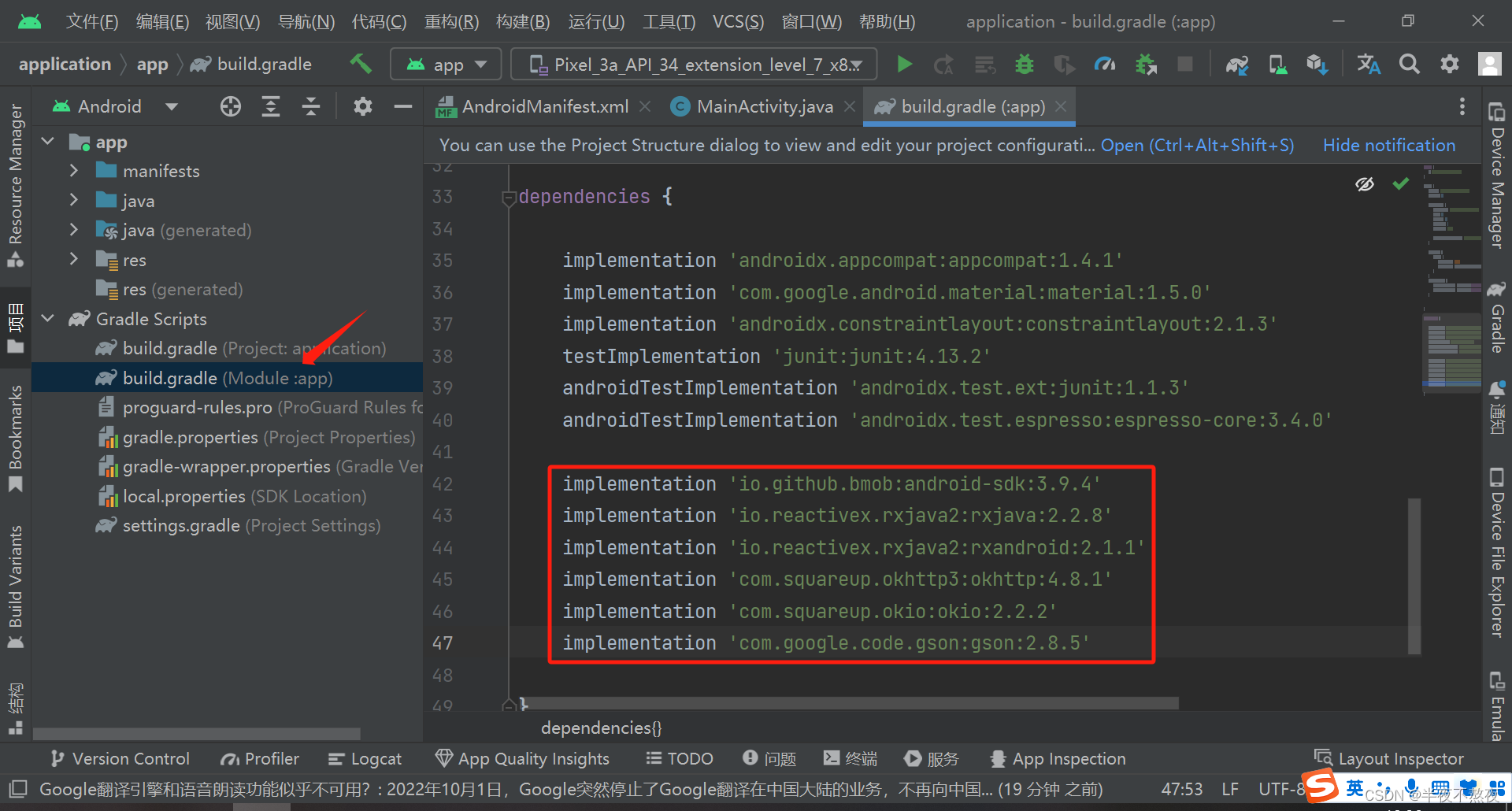This screenshot has height=811, width=1512.
Task: Toggle the inspection highlighting eye icon
Action: pyautogui.click(x=1365, y=183)
